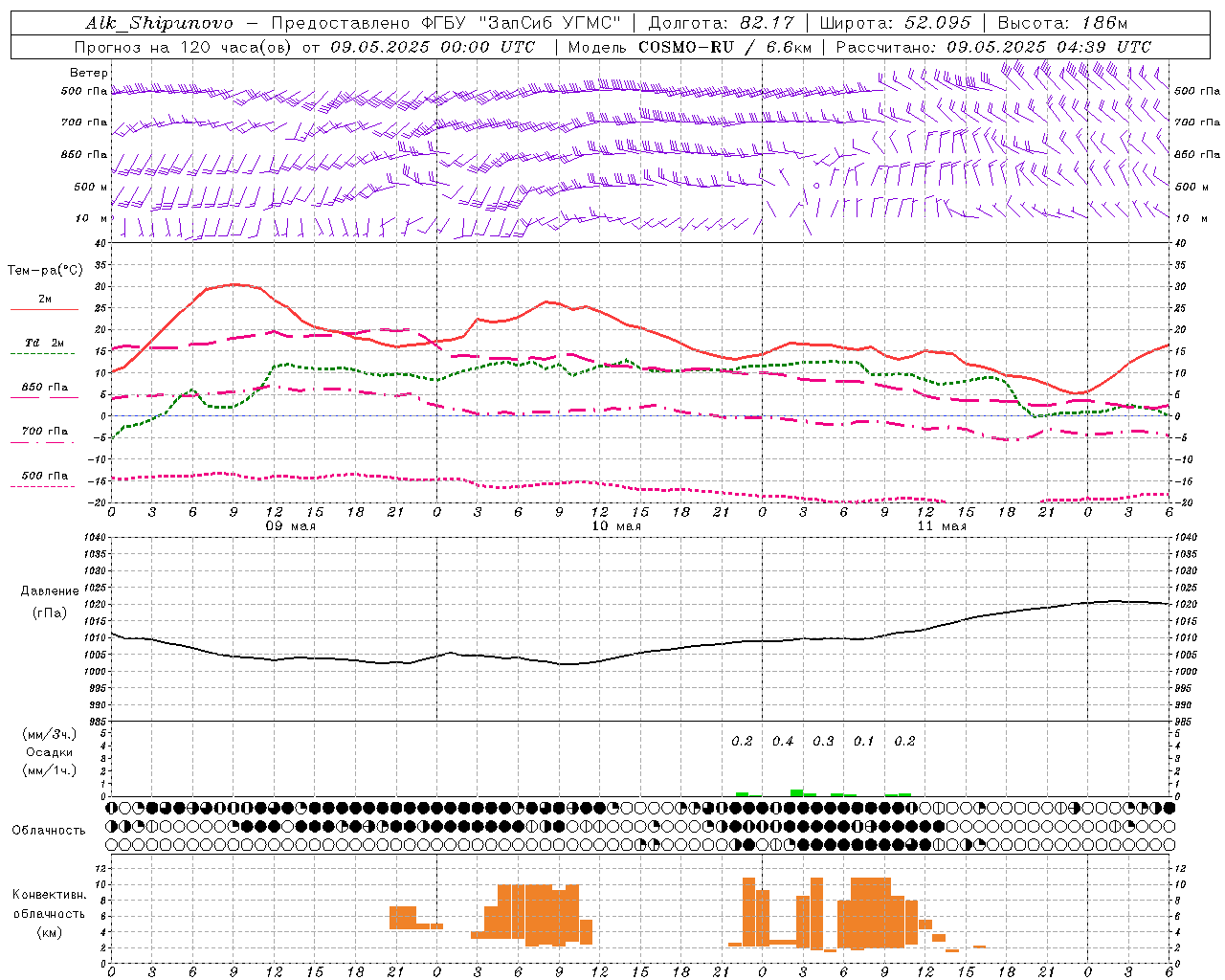This screenshot has width=1225, height=980.
Task: Click the Тем-ра(°C) temperature panel label
Action: [x=45, y=271]
